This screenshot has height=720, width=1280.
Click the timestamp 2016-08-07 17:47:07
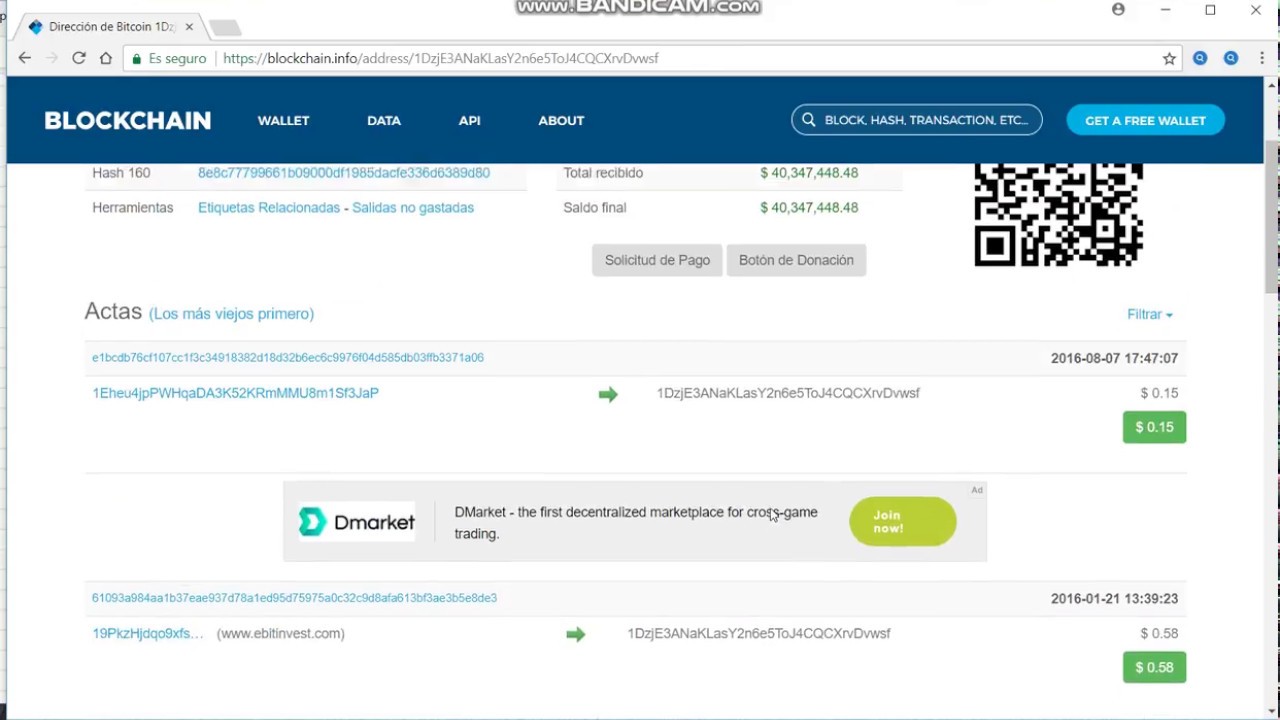pos(1114,358)
